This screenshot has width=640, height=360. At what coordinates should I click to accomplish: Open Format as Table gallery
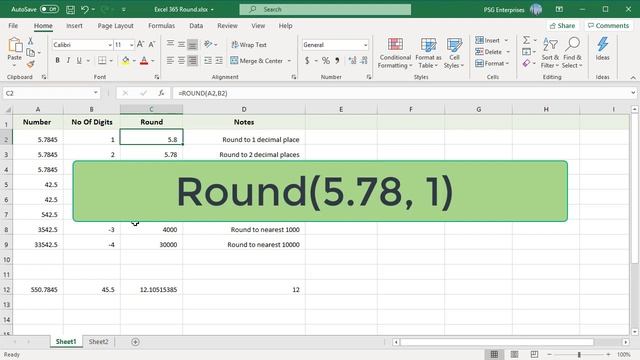click(x=428, y=53)
